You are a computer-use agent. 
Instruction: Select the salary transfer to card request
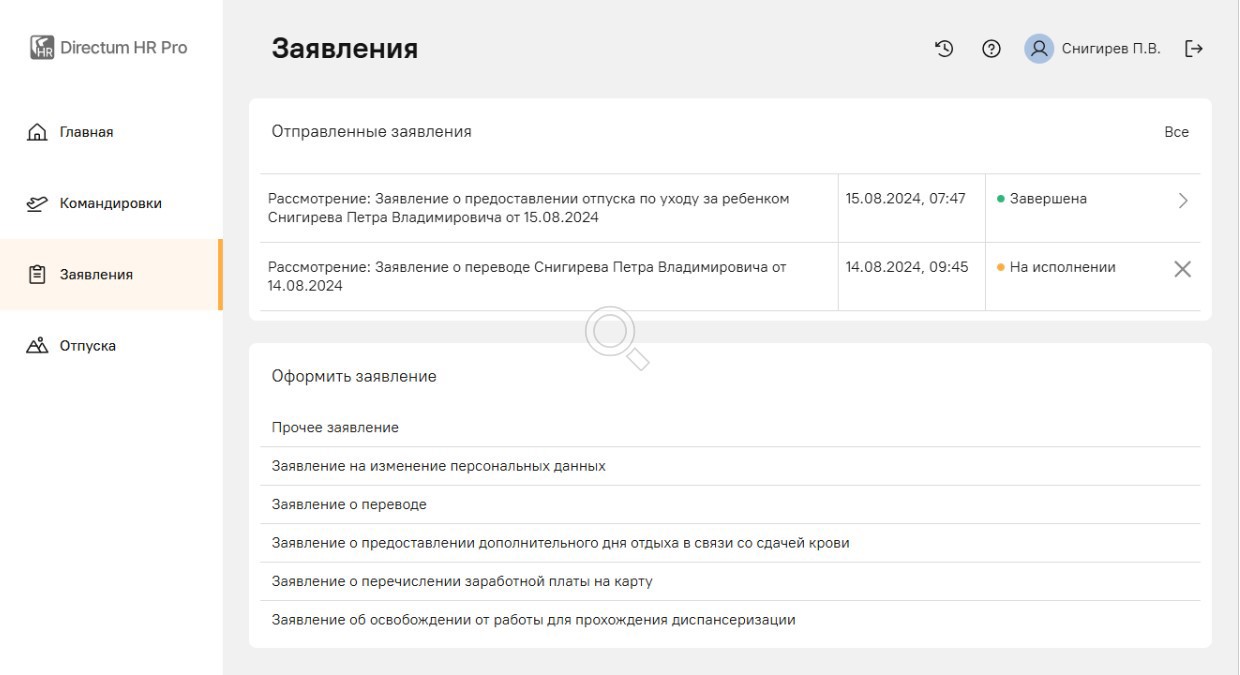point(462,581)
